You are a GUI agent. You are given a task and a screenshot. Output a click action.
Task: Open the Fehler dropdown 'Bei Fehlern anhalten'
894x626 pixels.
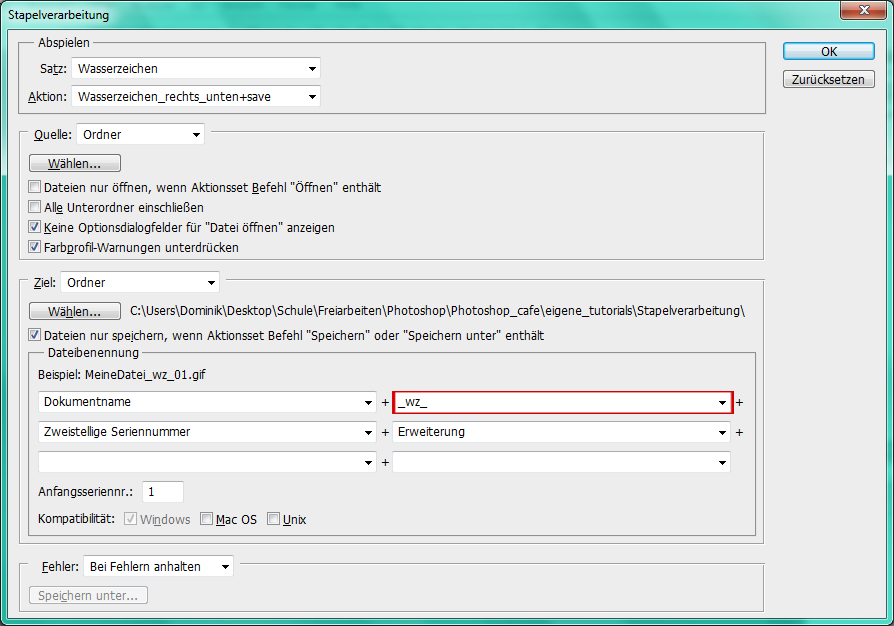coord(158,566)
